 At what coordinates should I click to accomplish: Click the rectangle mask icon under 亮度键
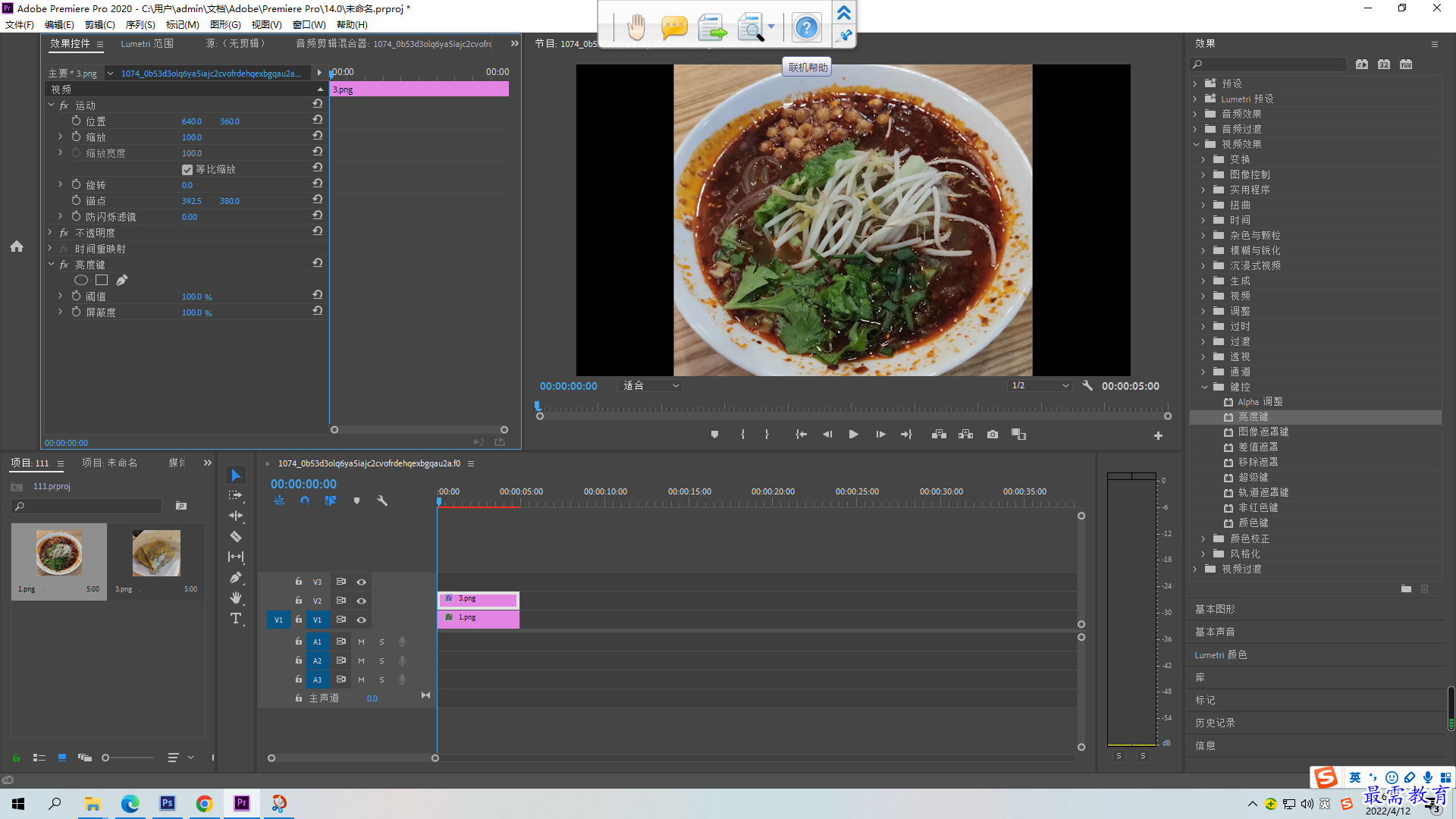102,280
